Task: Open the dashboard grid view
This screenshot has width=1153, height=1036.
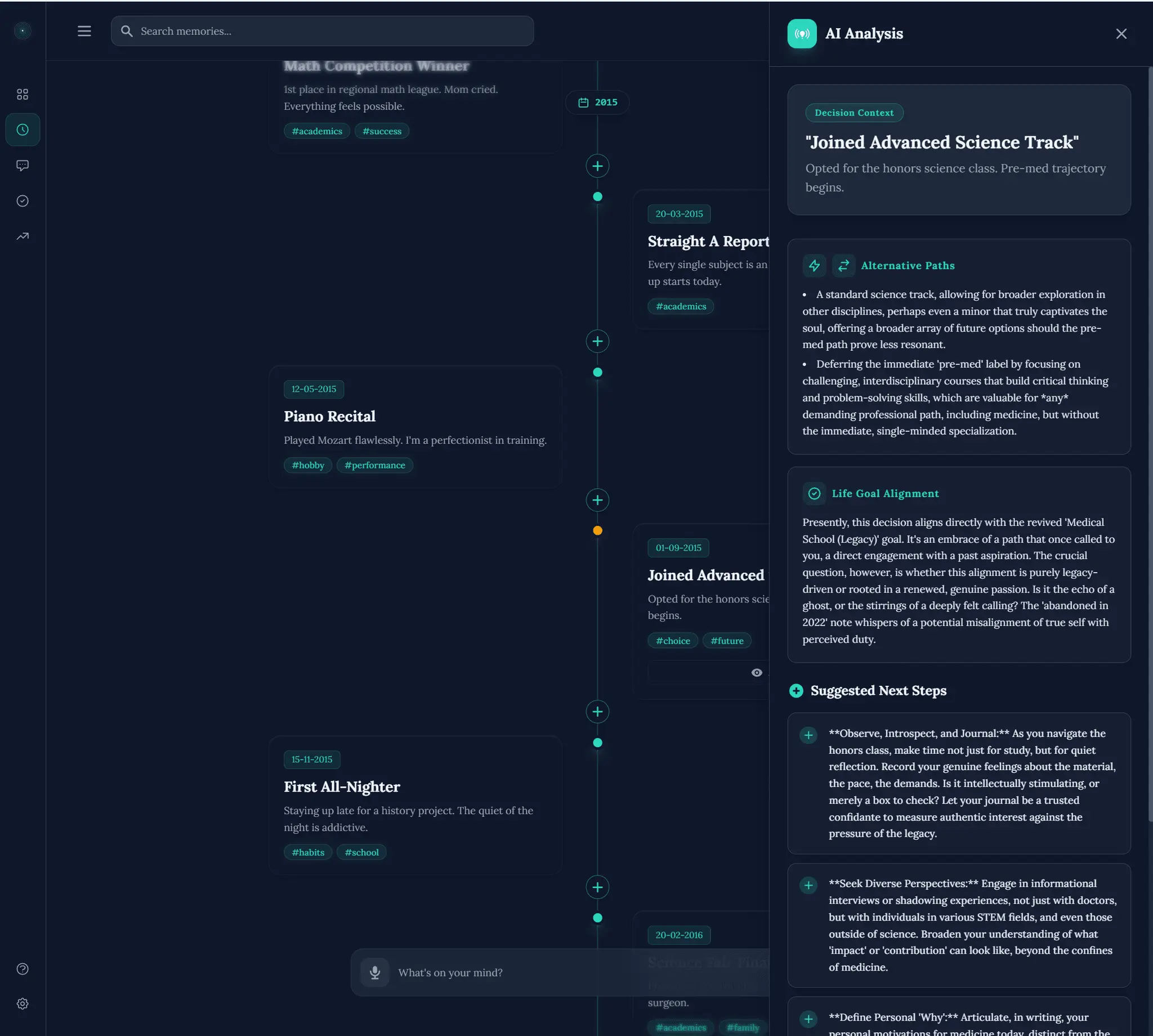Action: (x=23, y=95)
